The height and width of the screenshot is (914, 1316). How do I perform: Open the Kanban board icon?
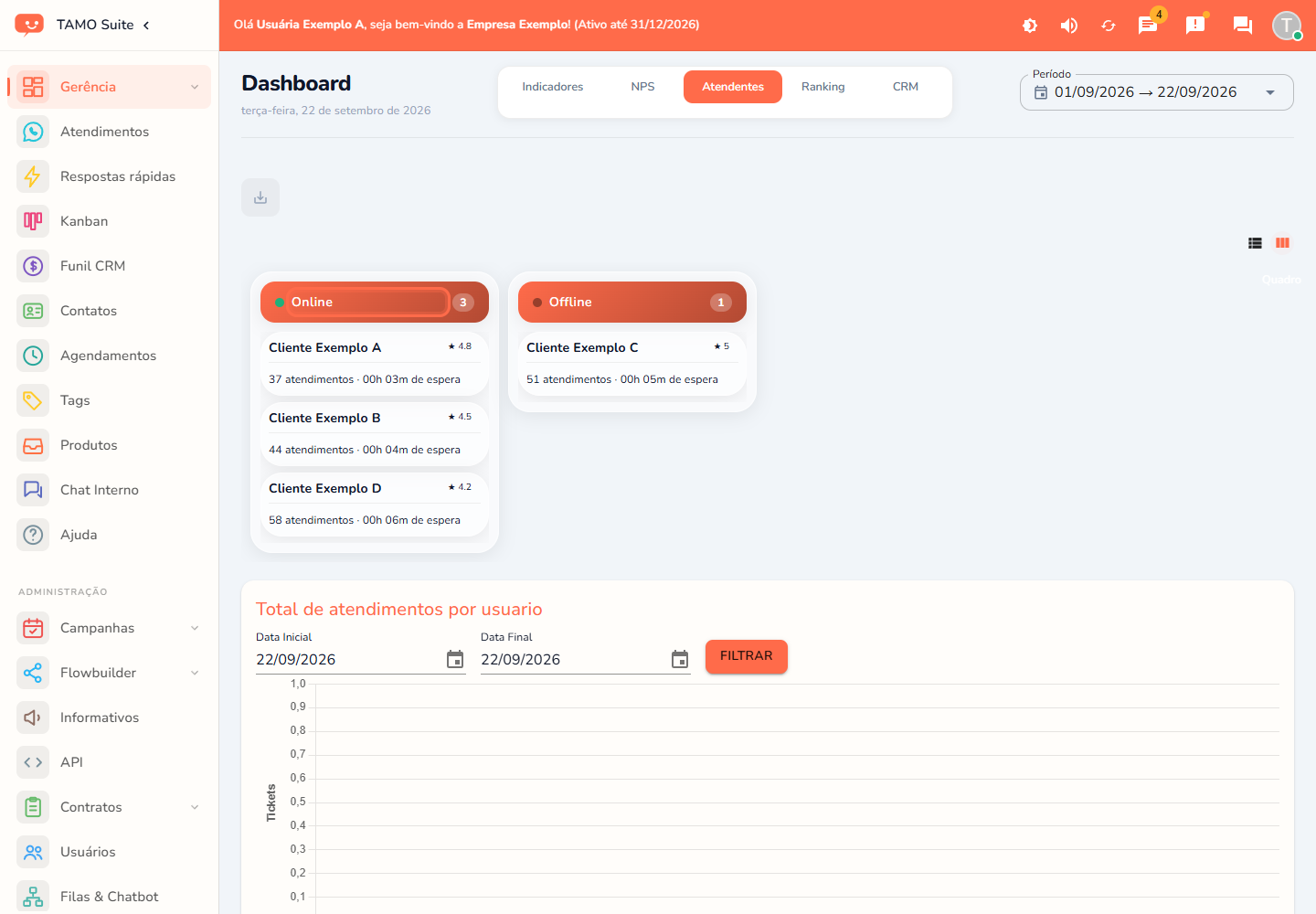(x=33, y=221)
